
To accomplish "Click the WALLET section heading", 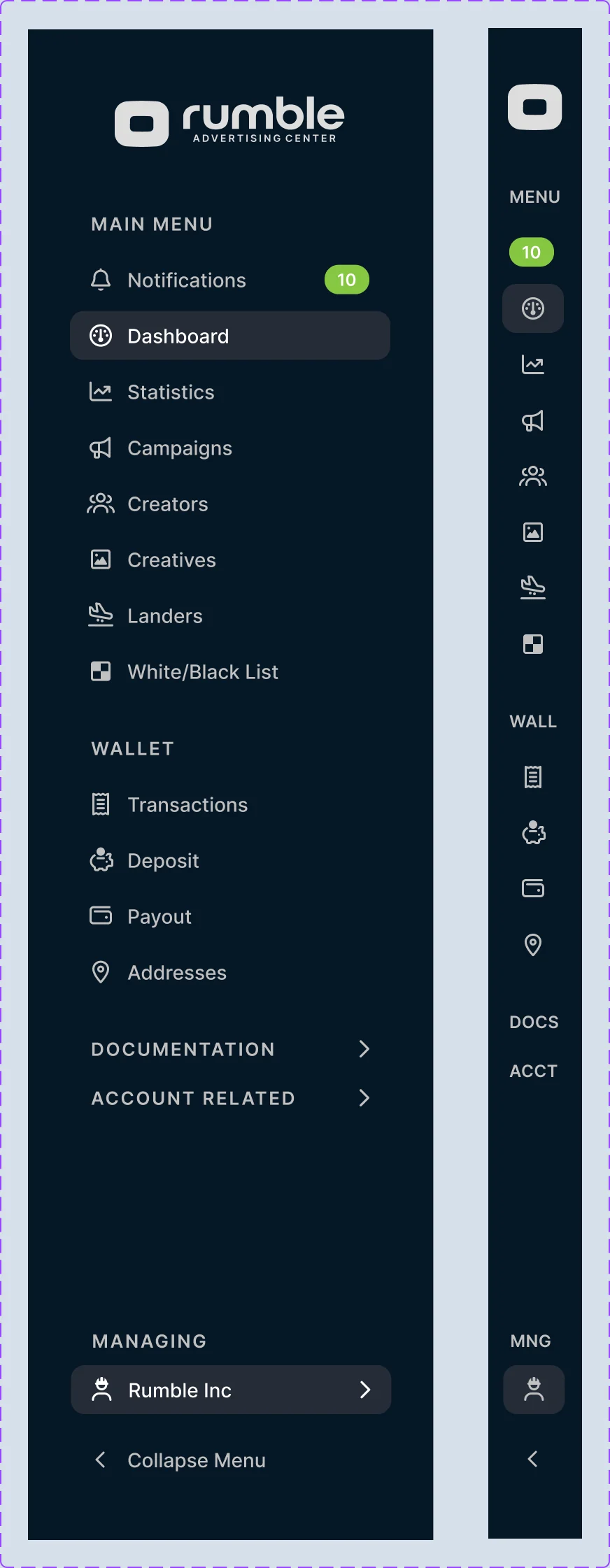I will [132, 748].
